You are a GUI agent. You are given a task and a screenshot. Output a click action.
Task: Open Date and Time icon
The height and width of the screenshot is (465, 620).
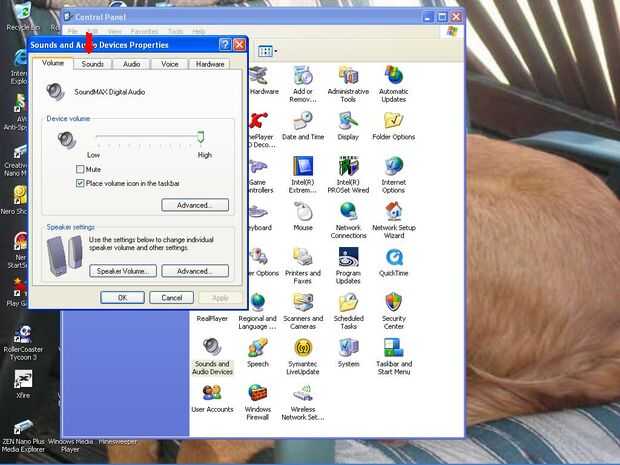(303, 126)
